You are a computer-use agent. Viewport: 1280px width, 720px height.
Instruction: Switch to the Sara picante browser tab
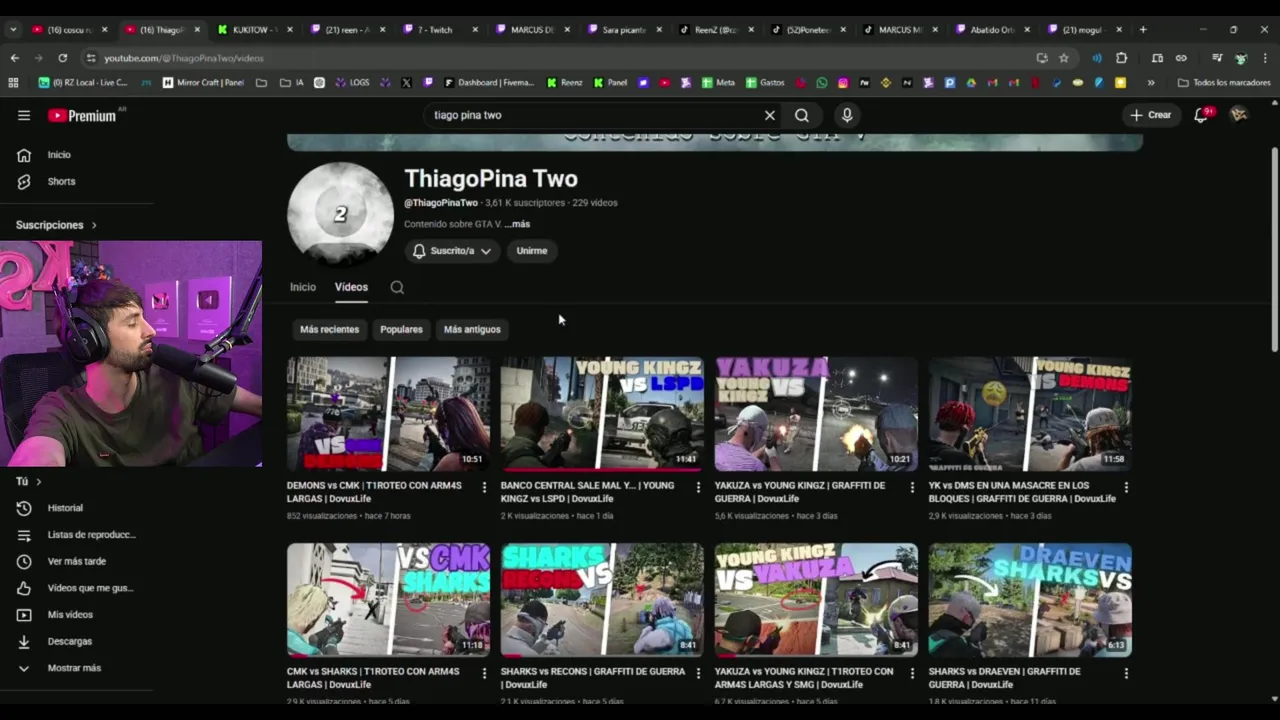point(624,30)
